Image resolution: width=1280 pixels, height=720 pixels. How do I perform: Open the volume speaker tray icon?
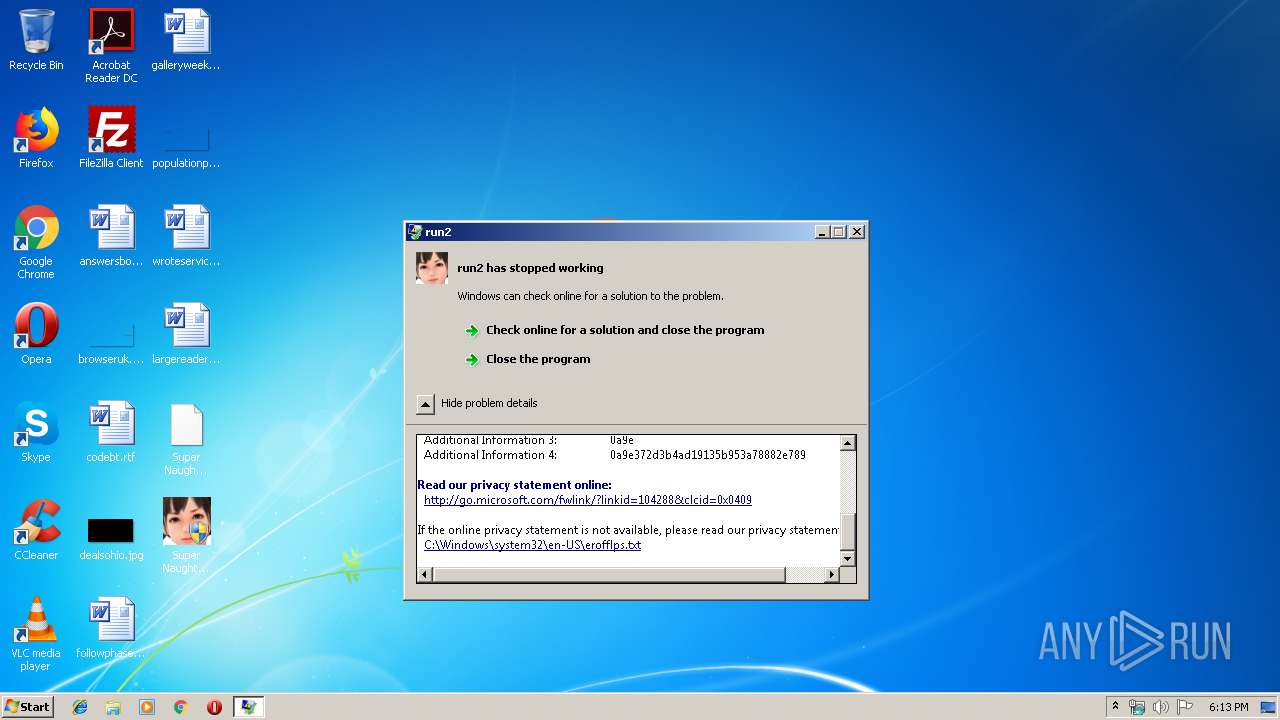pyautogui.click(x=1160, y=707)
